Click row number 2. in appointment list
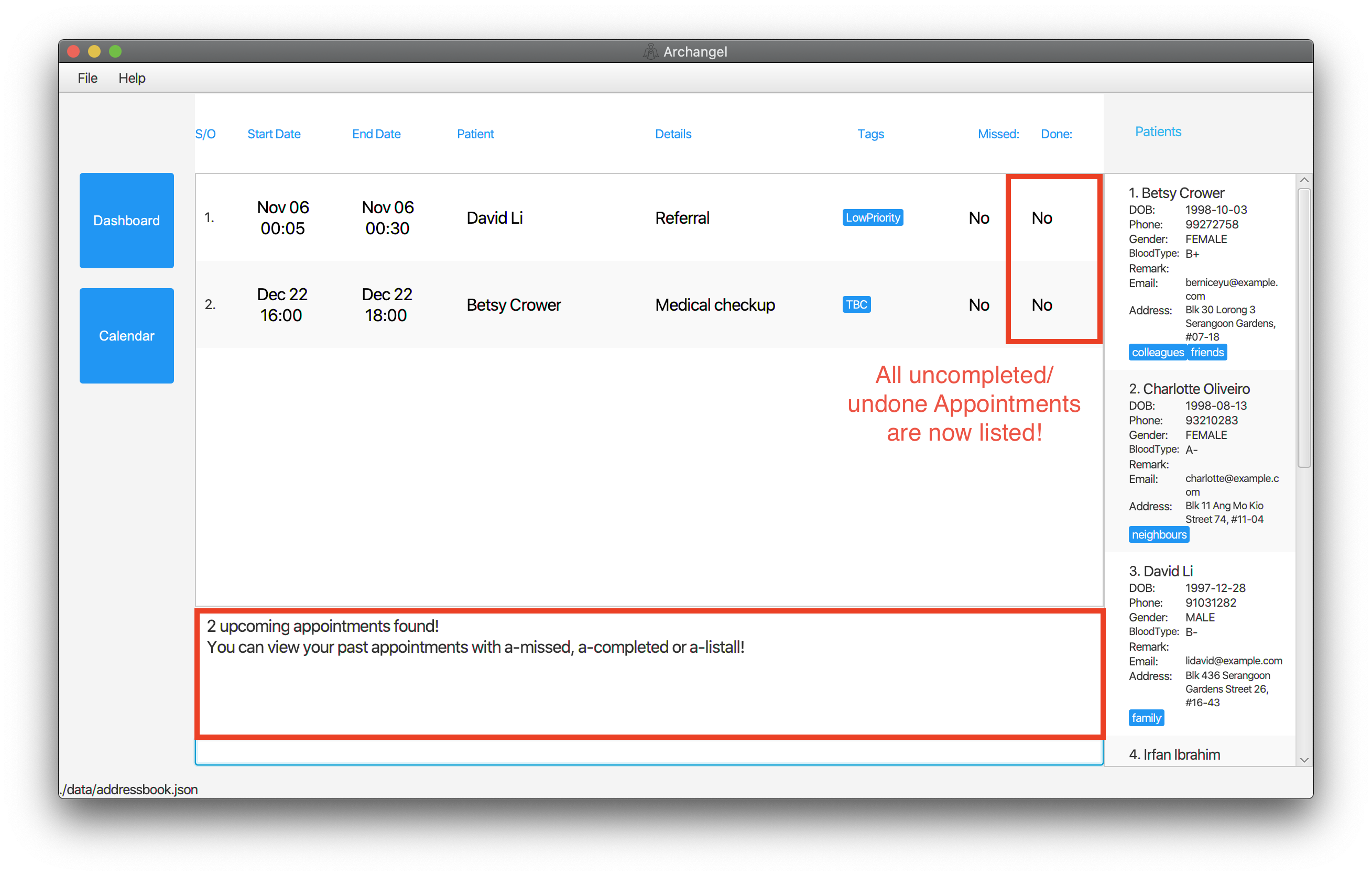The height and width of the screenshot is (876, 1372). [210, 305]
